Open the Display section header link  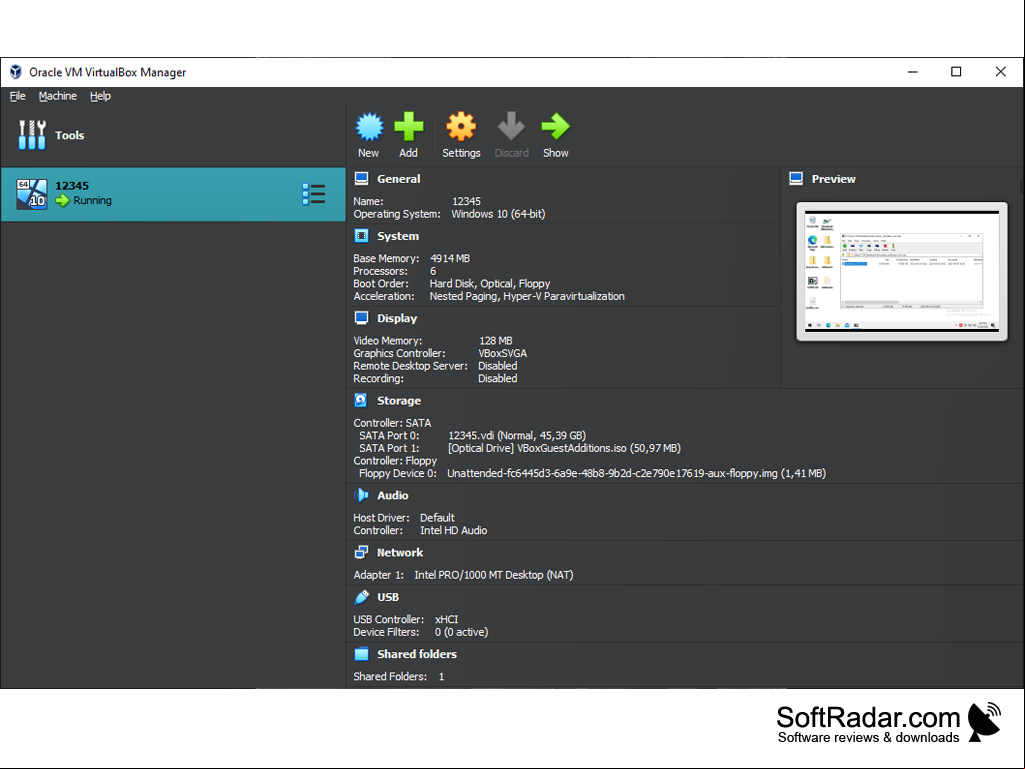click(x=397, y=318)
